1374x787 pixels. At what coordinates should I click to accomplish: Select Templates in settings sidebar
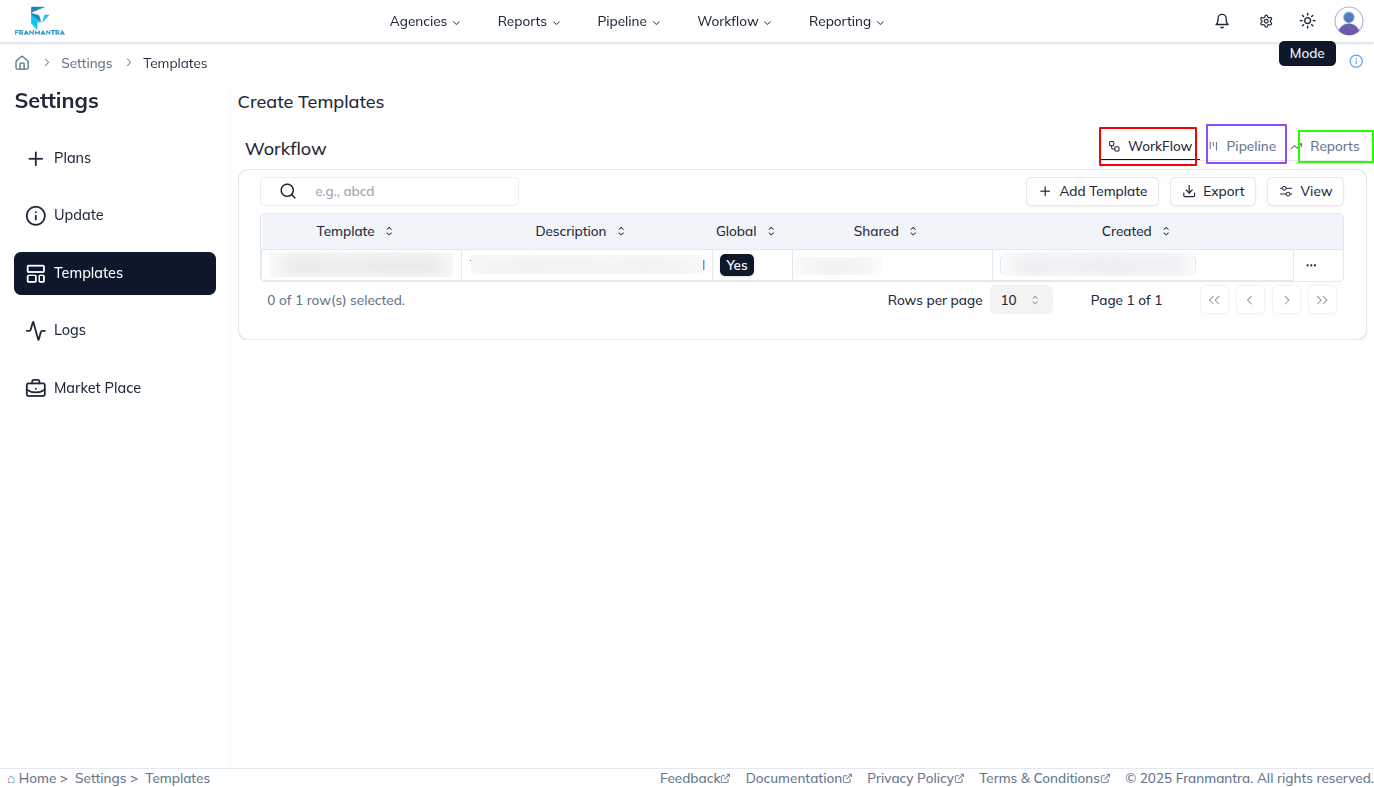115,273
